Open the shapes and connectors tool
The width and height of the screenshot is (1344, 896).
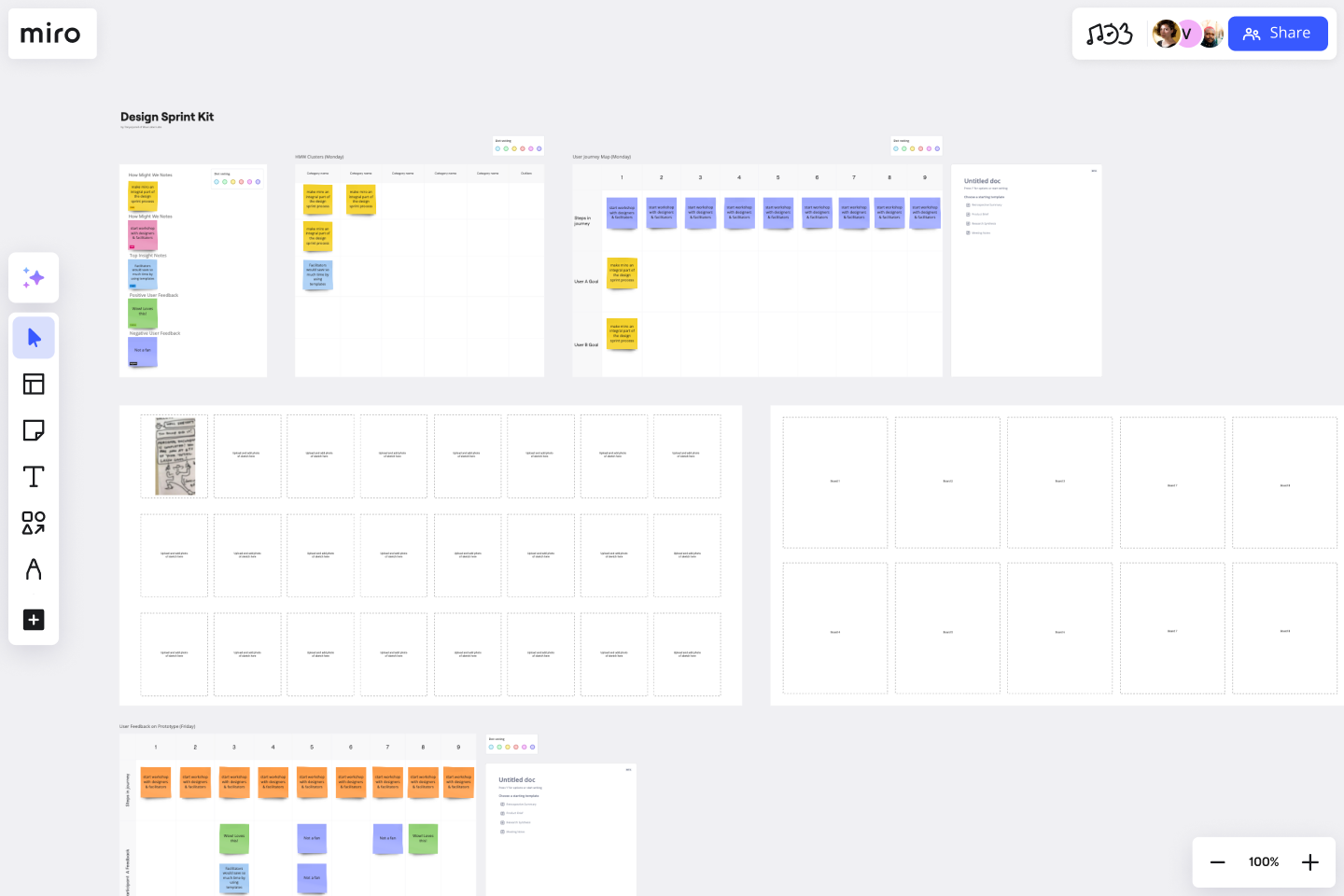(34, 525)
